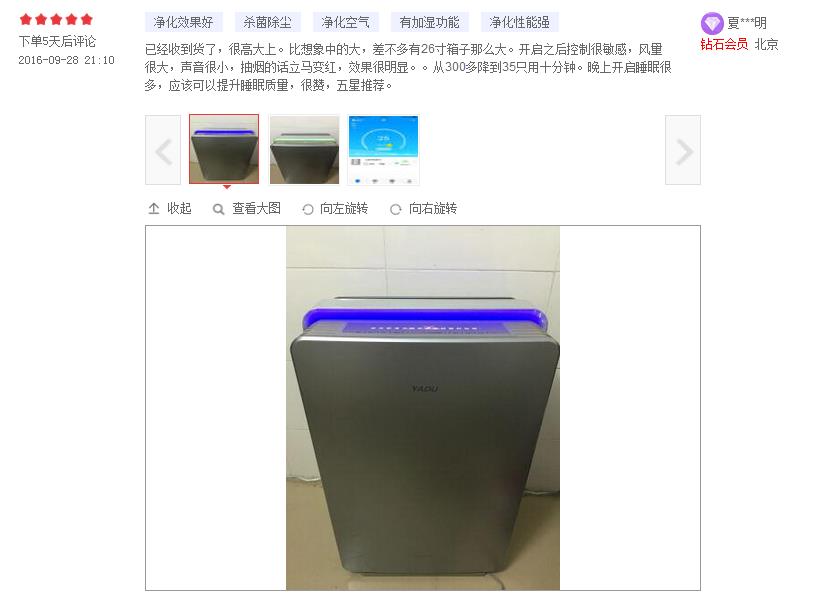Open the first thumbnail with purple light
Viewport: 813px width, 597px height.
tap(224, 149)
